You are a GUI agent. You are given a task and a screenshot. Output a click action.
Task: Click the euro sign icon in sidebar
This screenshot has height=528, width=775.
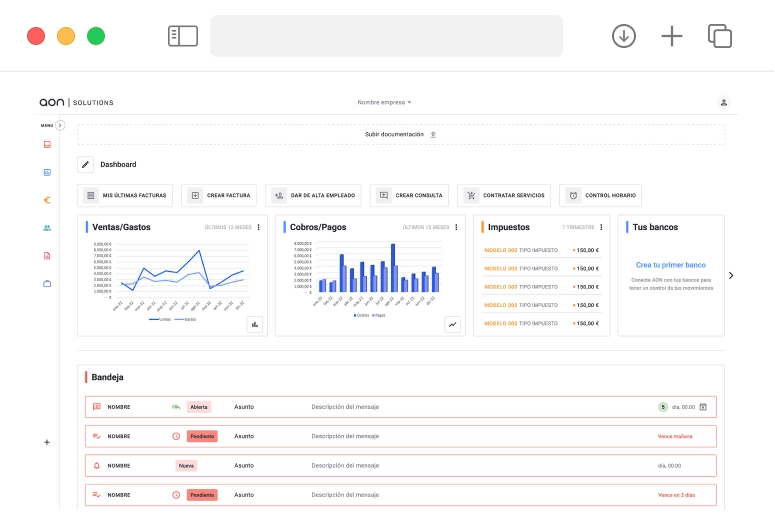(x=47, y=200)
